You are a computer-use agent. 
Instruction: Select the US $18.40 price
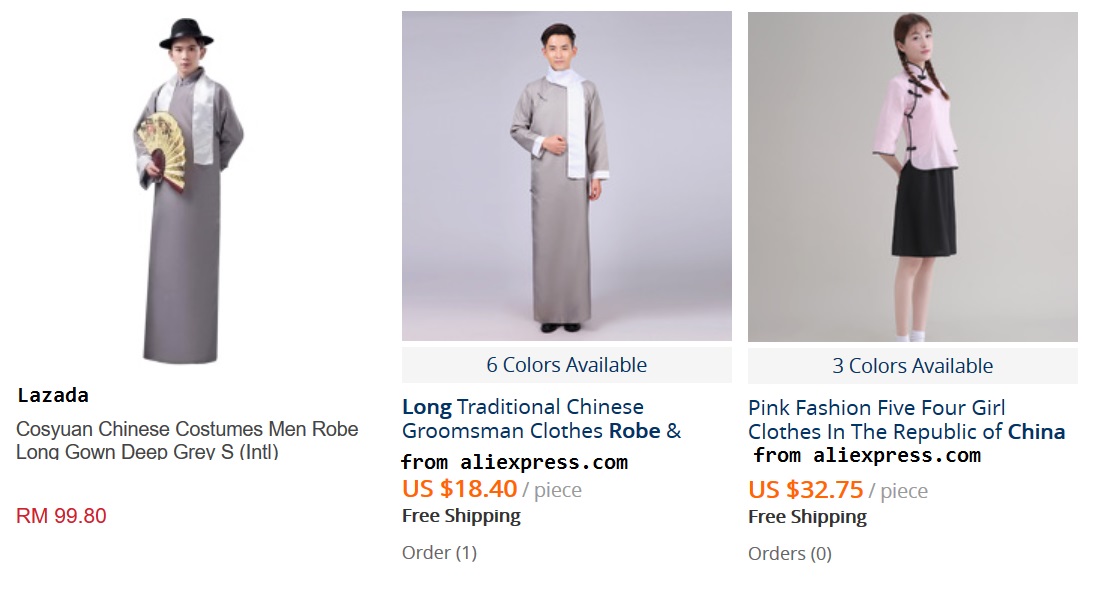pyautogui.click(x=459, y=489)
